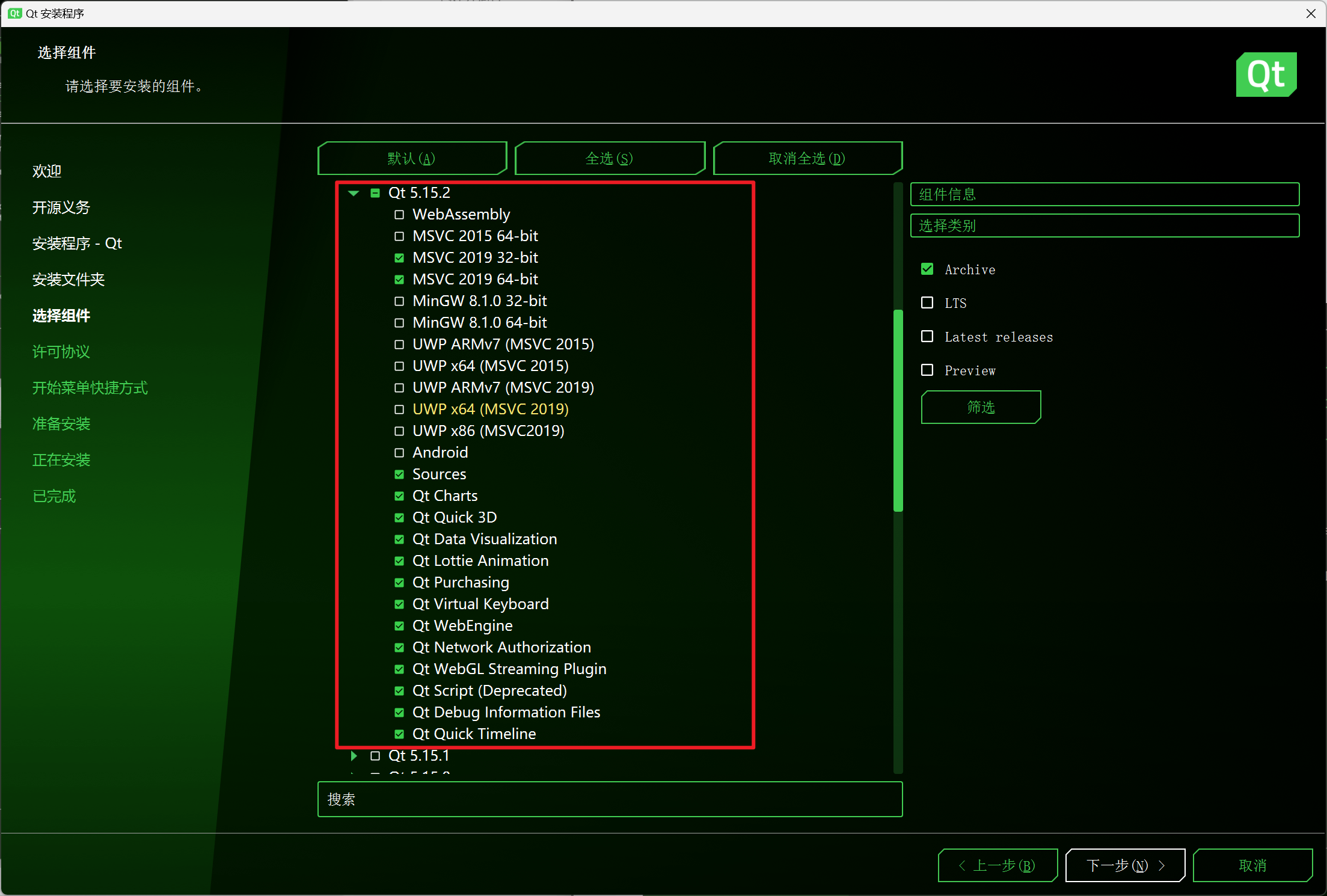Toggle the Qt 5.15.1 checkbox
Image resolution: width=1327 pixels, height=896 pixels.
coord(375,756)
